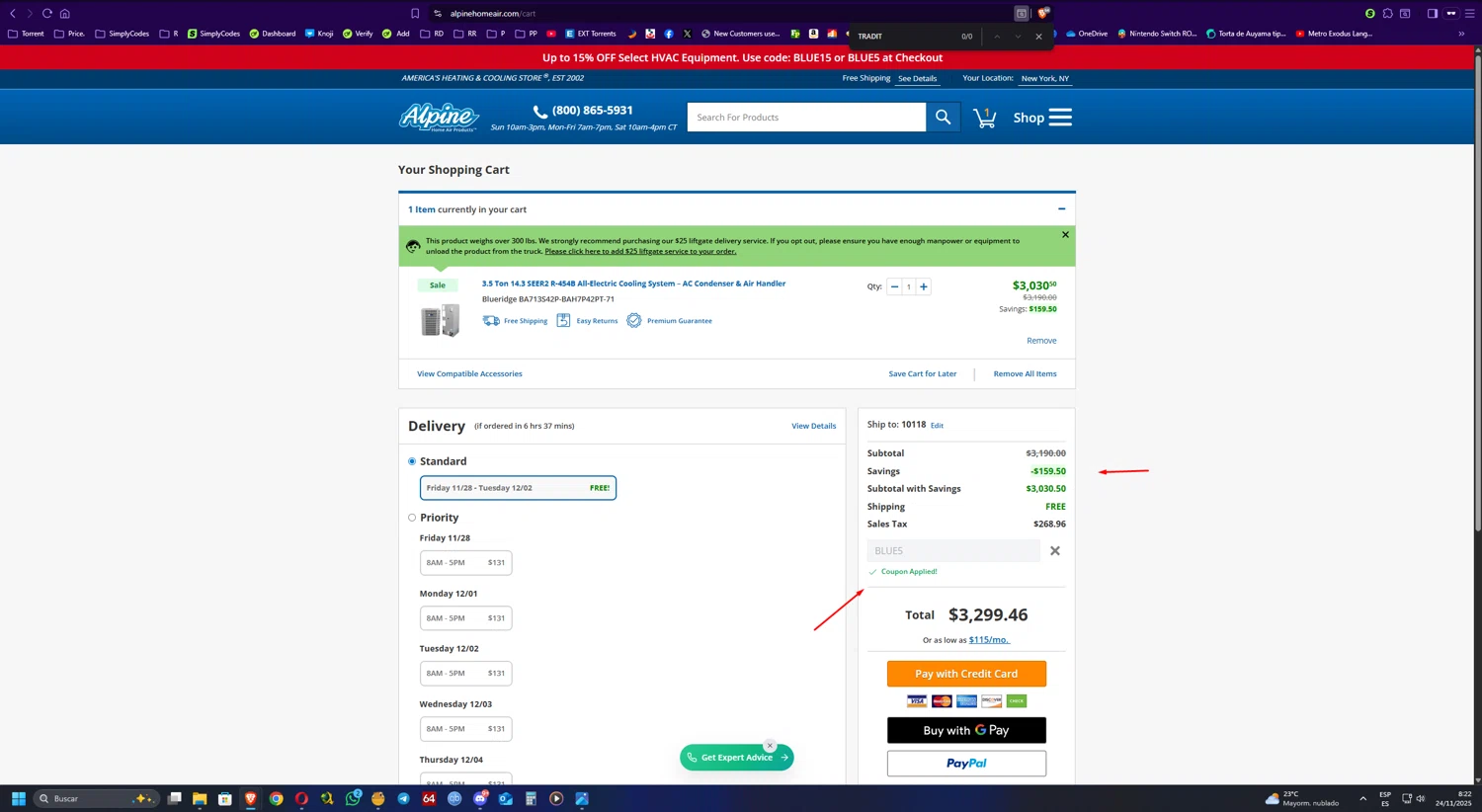Remove the applied coupon with X

click(x=1055, y=551)
